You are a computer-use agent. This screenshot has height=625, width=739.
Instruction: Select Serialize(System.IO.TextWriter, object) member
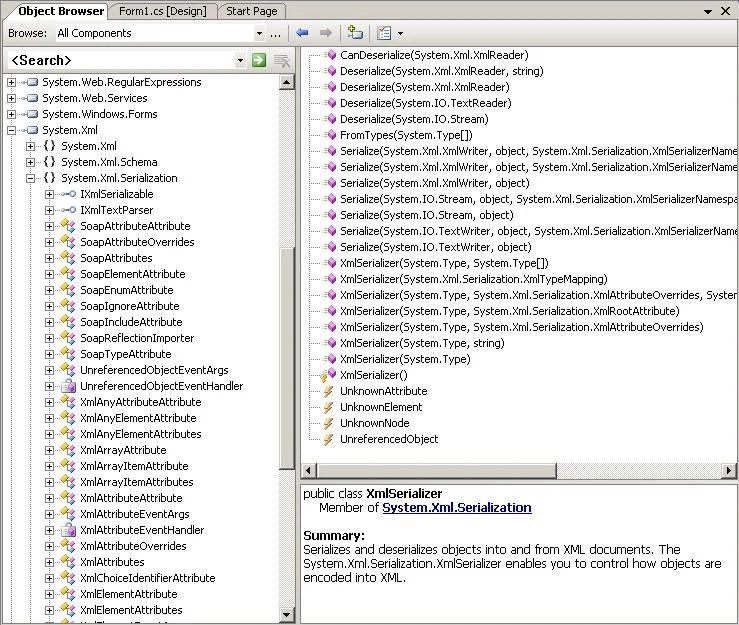pos(435,247)
